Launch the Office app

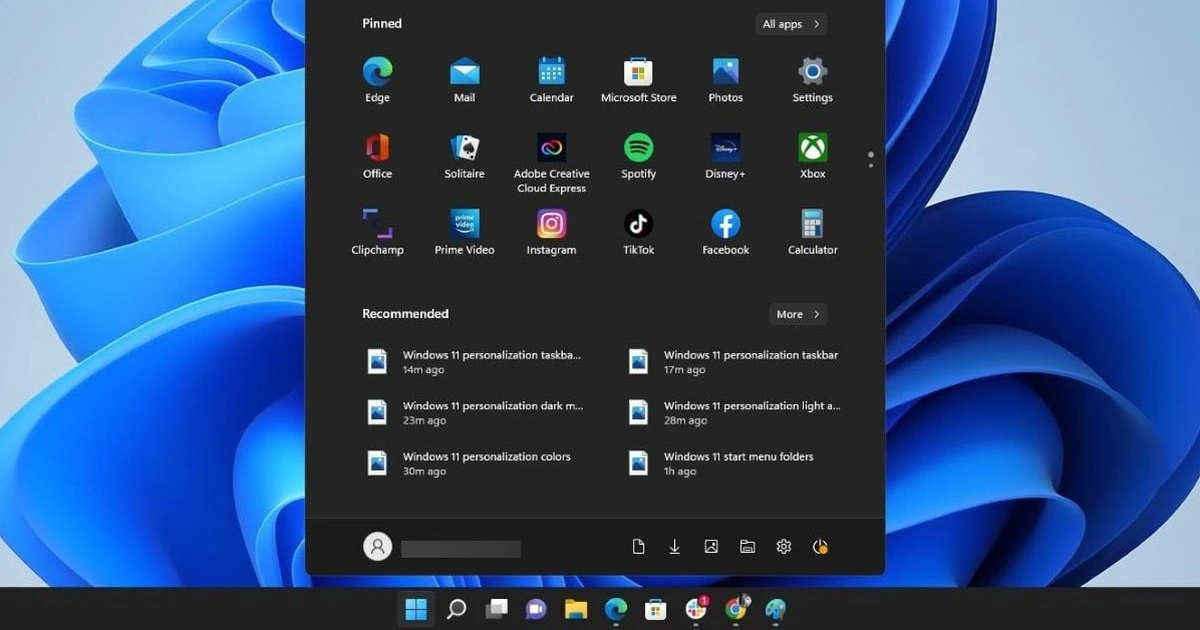[x=377, y=155]
